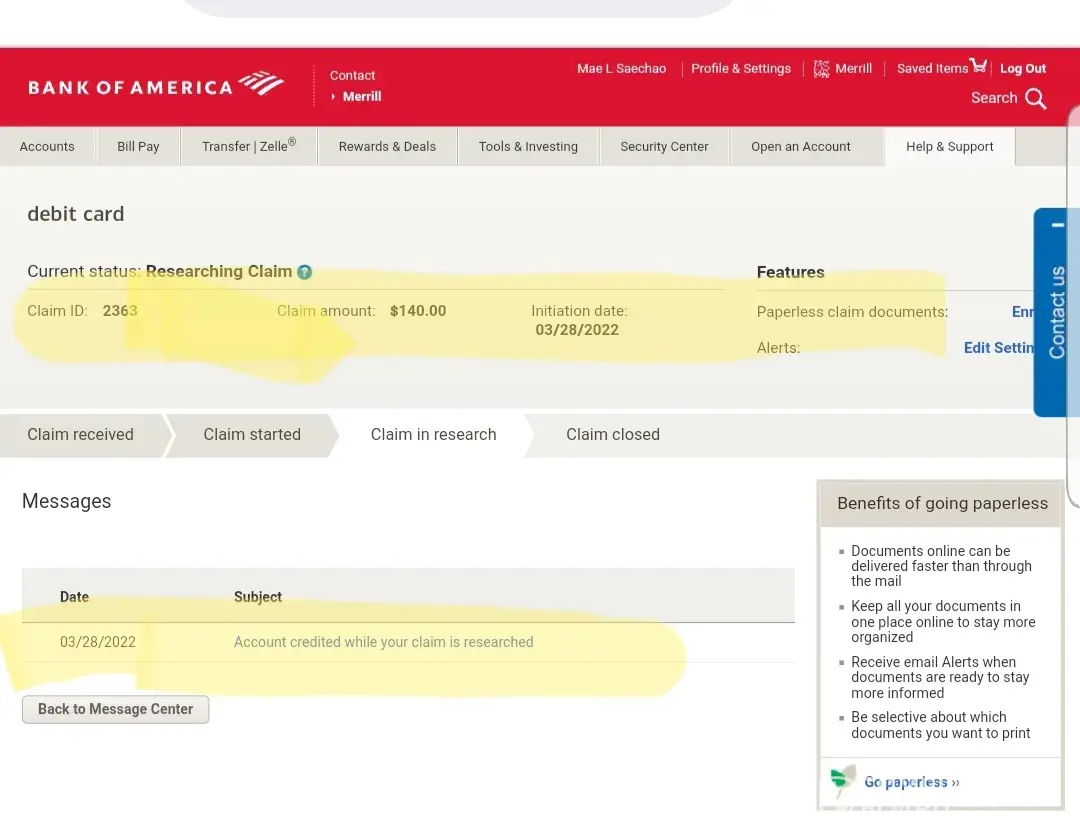Viewport: 1080px width, 840px height.
Task: Select the Help & Support tab
Action: coord(949,147)
